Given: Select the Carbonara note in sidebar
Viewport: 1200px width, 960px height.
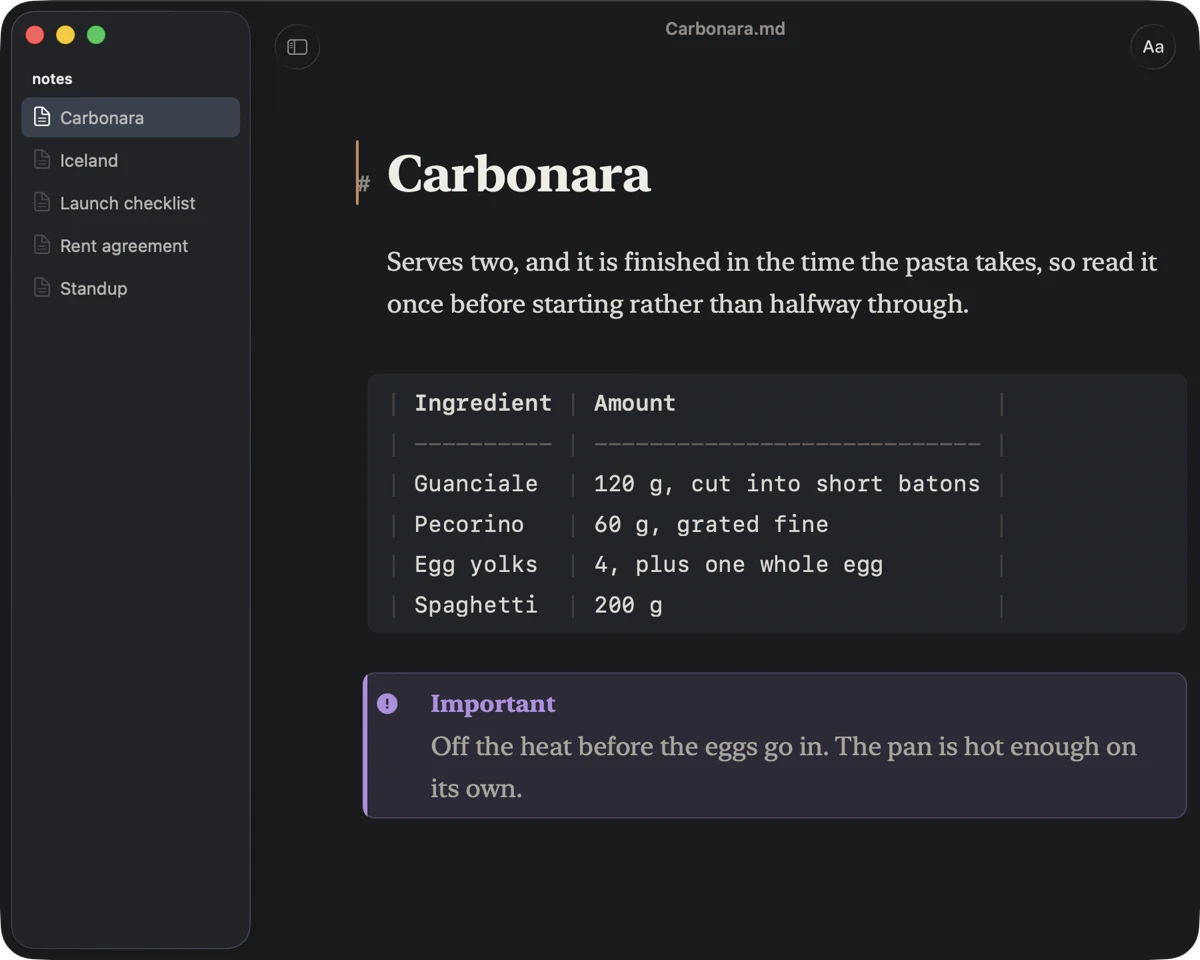Looking at the screenshot, I should [x=131, y=117].
